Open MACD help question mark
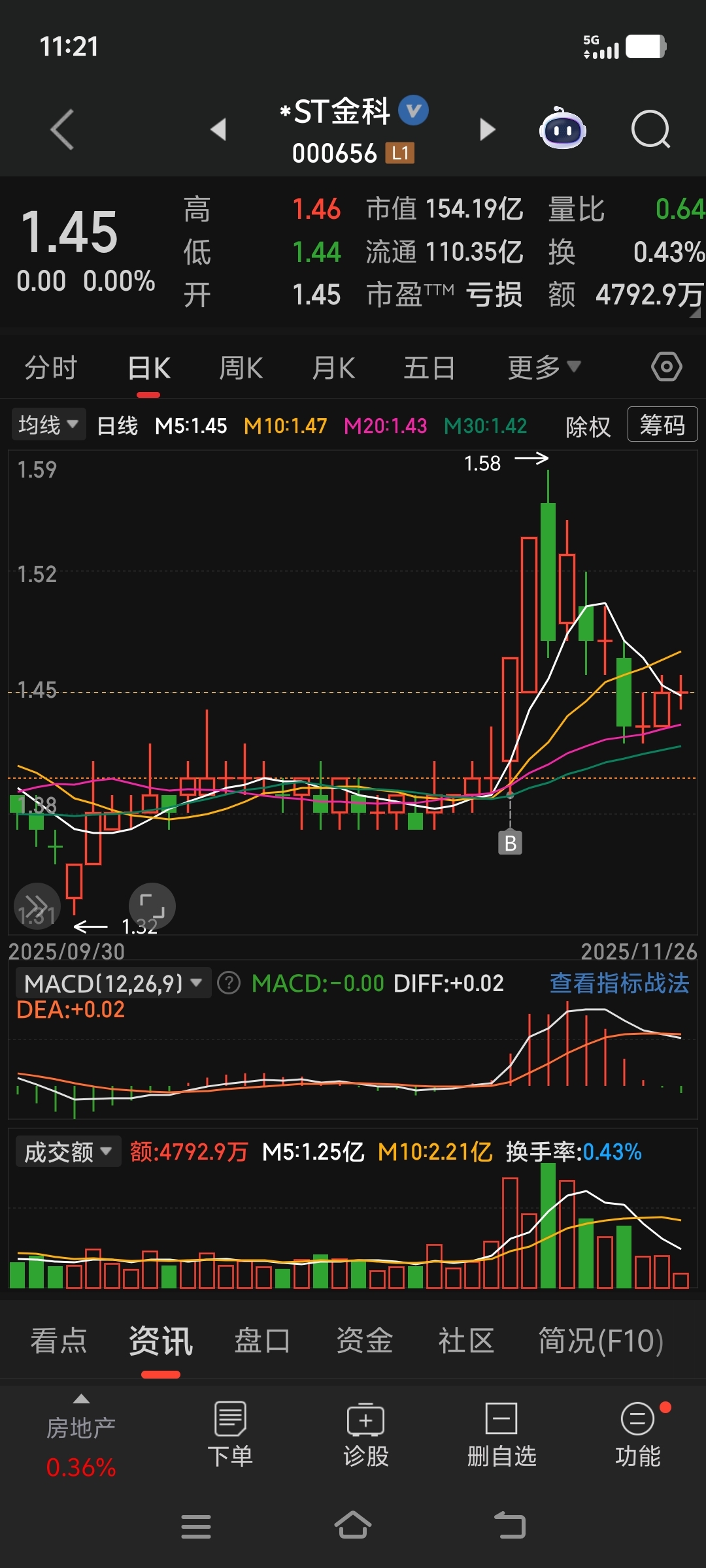 pyautogui.click(x=229, y=983)
